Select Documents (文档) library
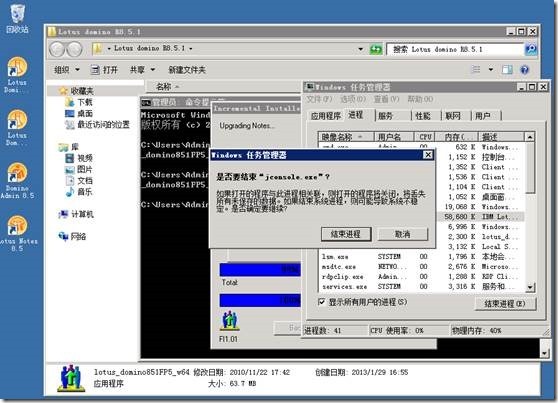 79,180
